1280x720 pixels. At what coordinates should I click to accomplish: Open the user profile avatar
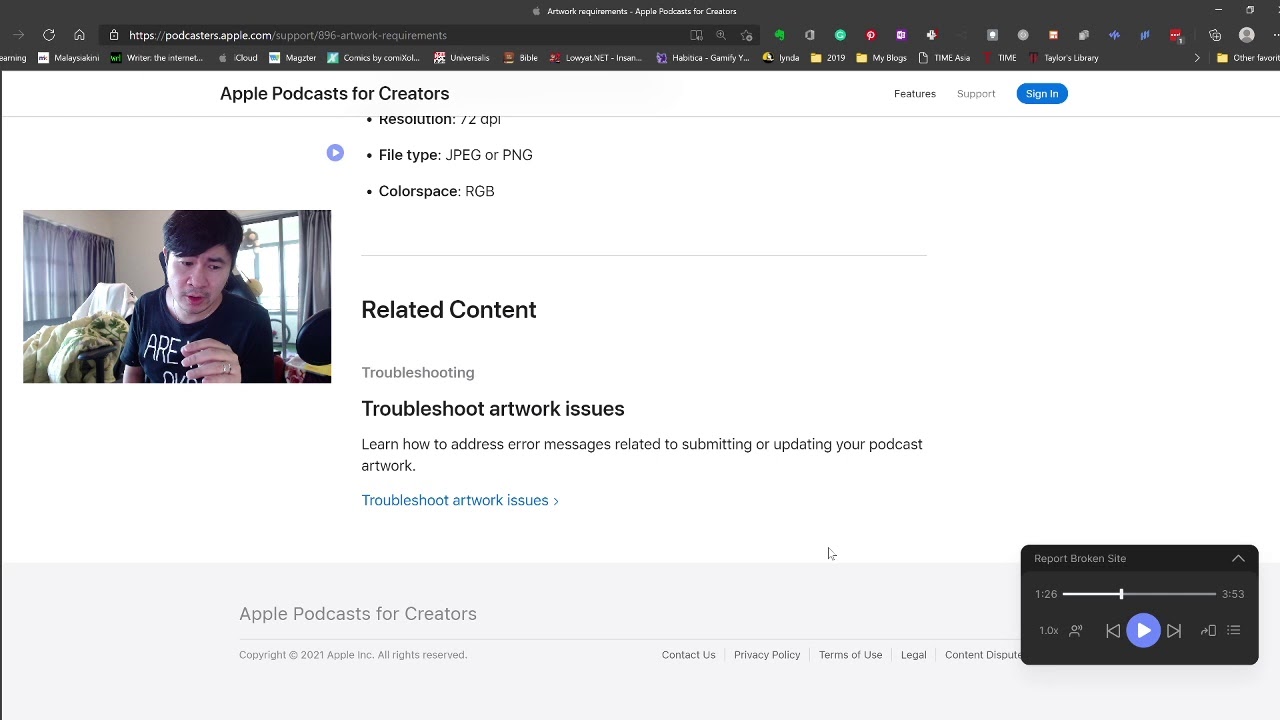[x=1247, y=35]
